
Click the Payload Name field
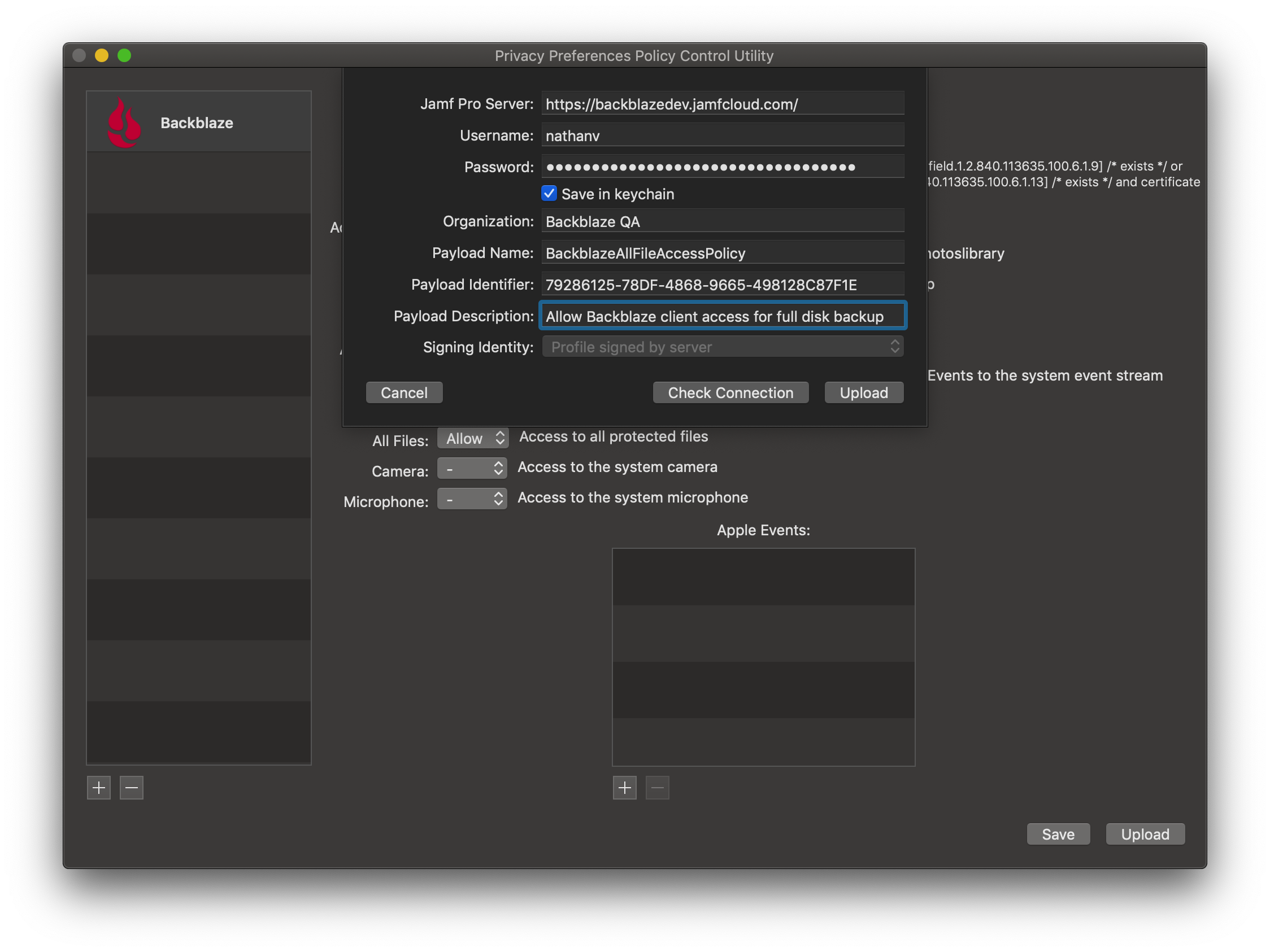[x=723, y=253]
